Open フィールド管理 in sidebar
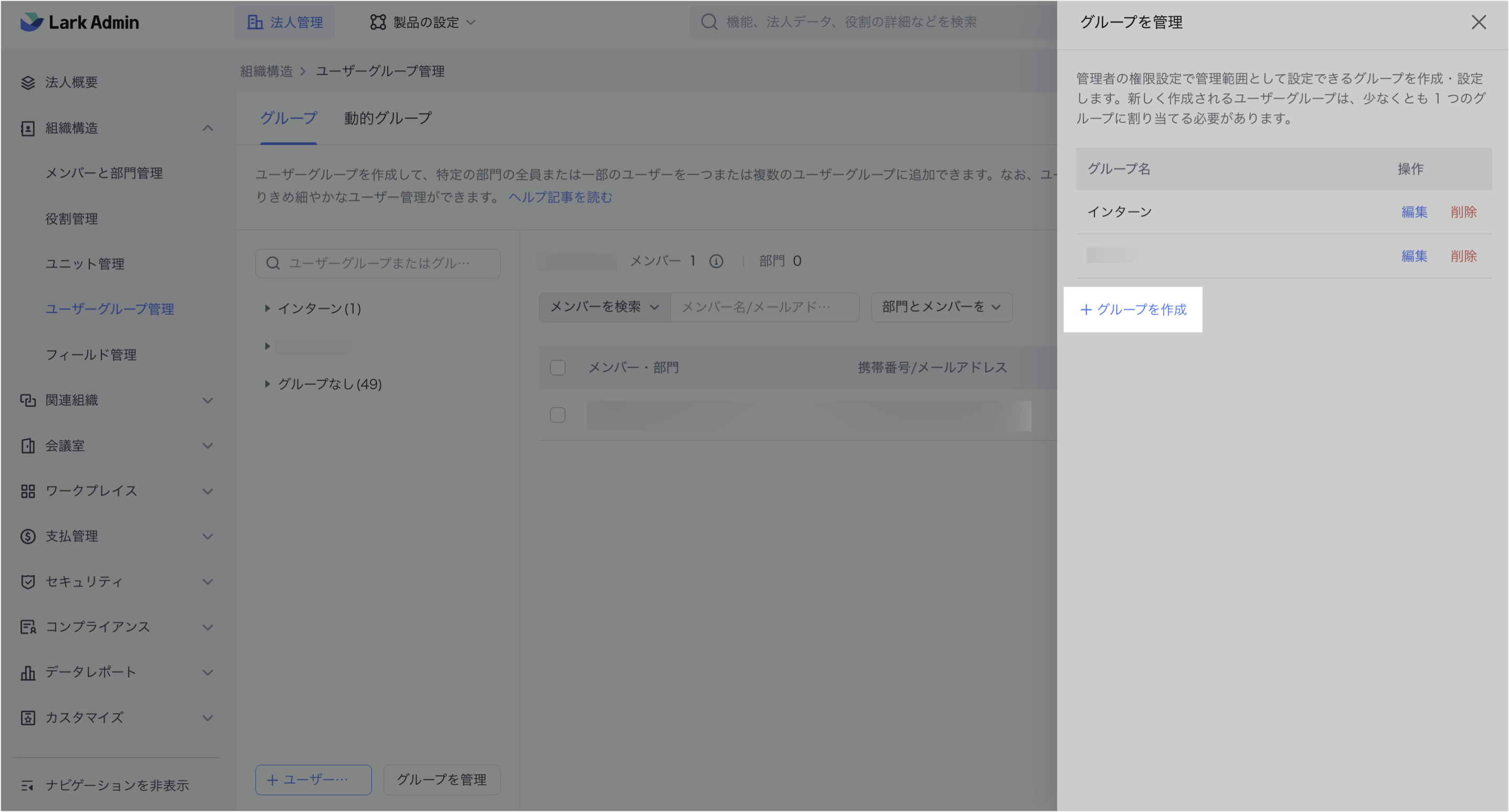Screen dimensions: 1509x812 [x=91, y=355]
